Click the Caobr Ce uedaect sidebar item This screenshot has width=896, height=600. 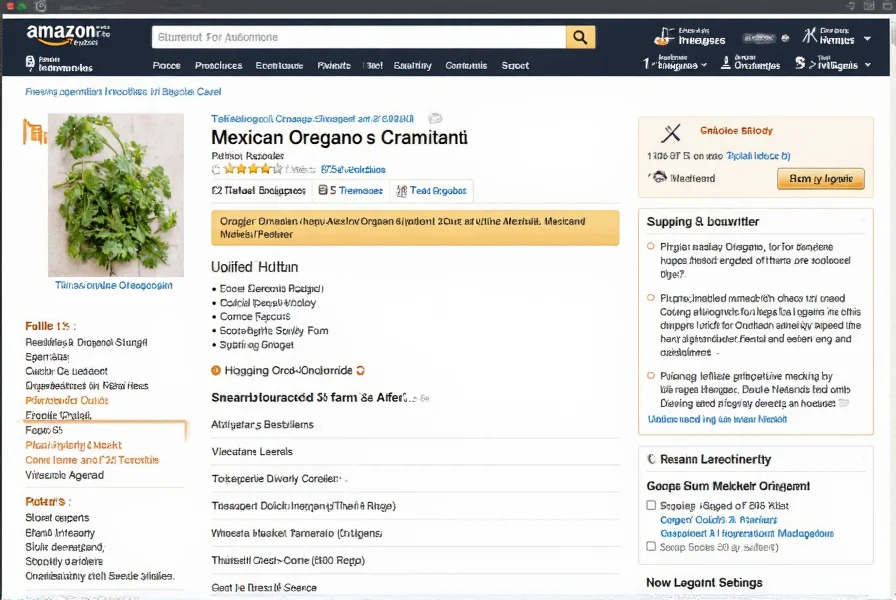coord(66,371)
